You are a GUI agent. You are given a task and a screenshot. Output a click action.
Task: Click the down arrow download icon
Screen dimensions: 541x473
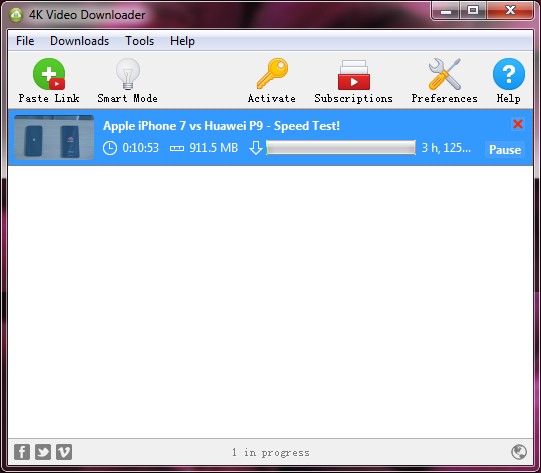click(256, 148)
